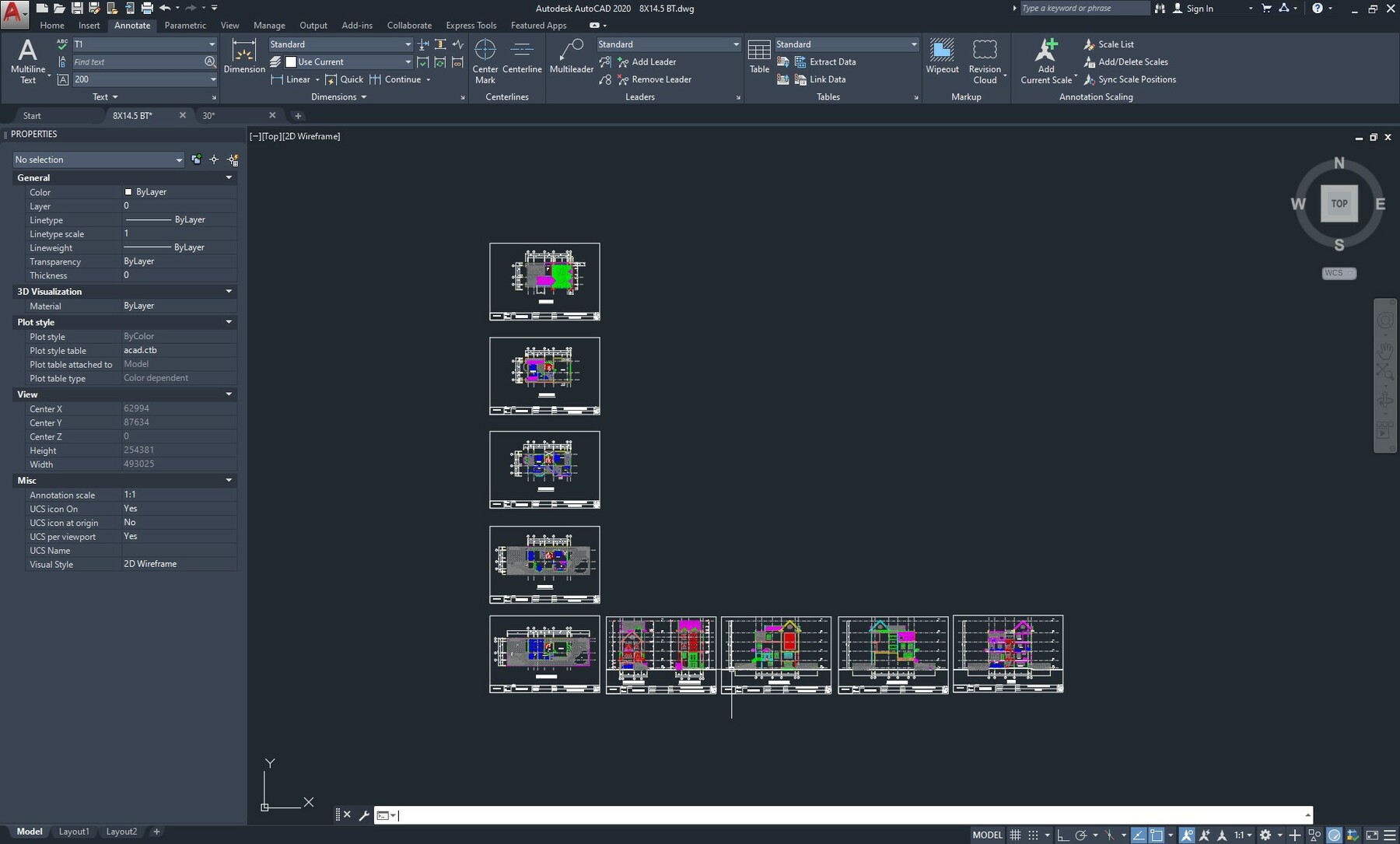The width and height of the screenshot is (1400, 844).
Task: Collapse the Plot style properties section
Action: [x=229, y=322]
